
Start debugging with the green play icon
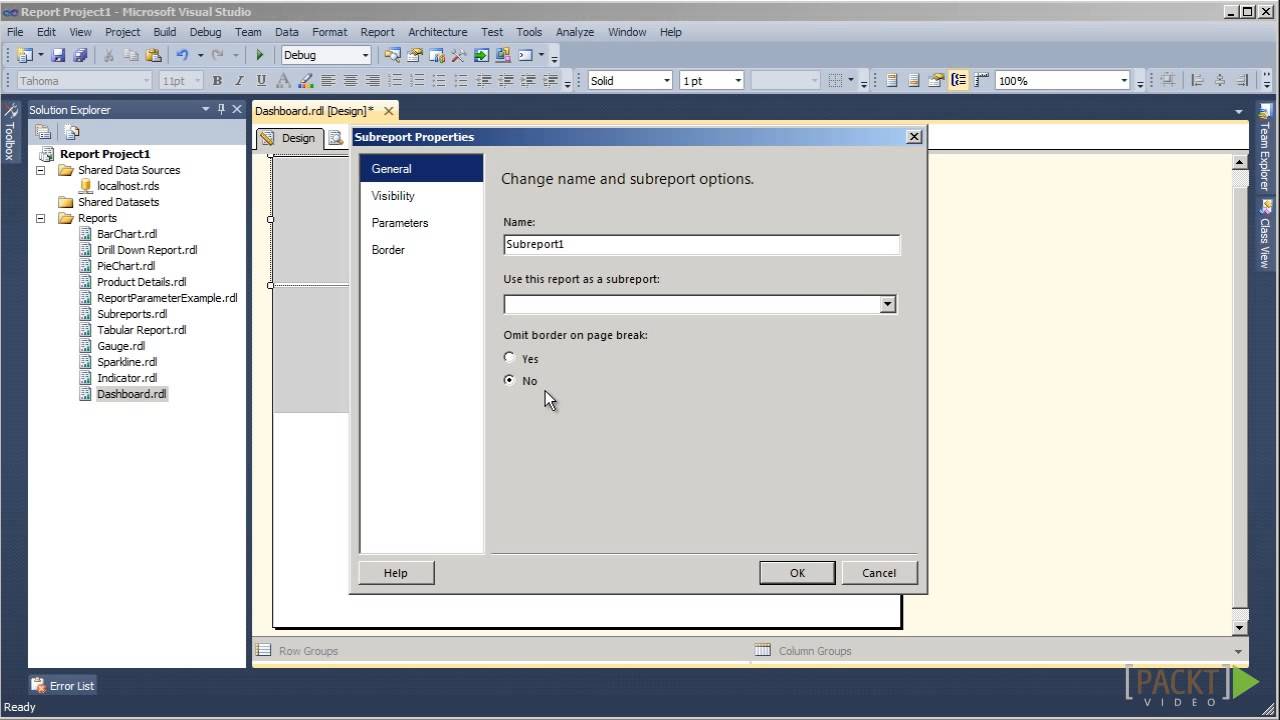(x=260, y=56)
